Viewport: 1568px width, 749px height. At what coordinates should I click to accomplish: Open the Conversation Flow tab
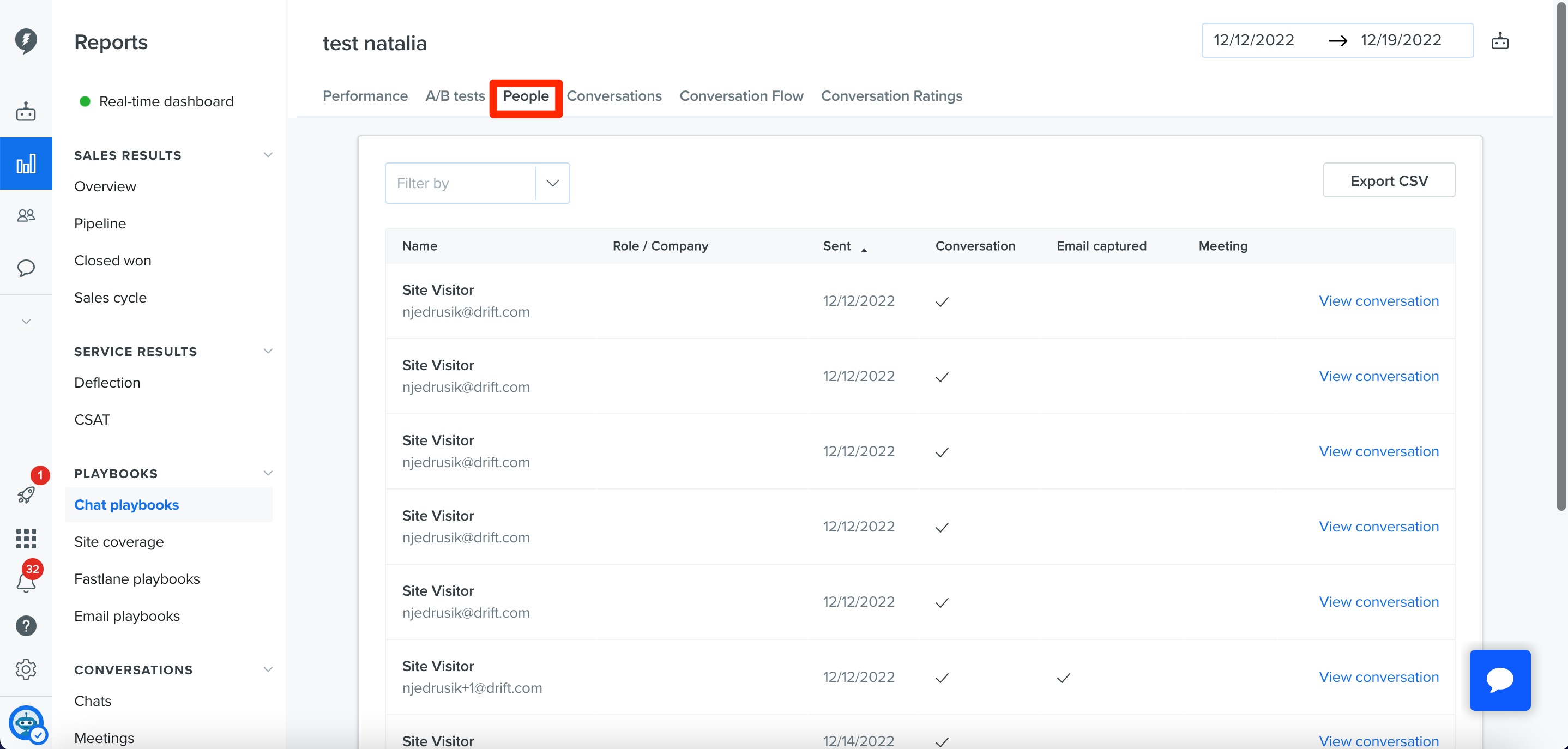click(x=741, y=96)
